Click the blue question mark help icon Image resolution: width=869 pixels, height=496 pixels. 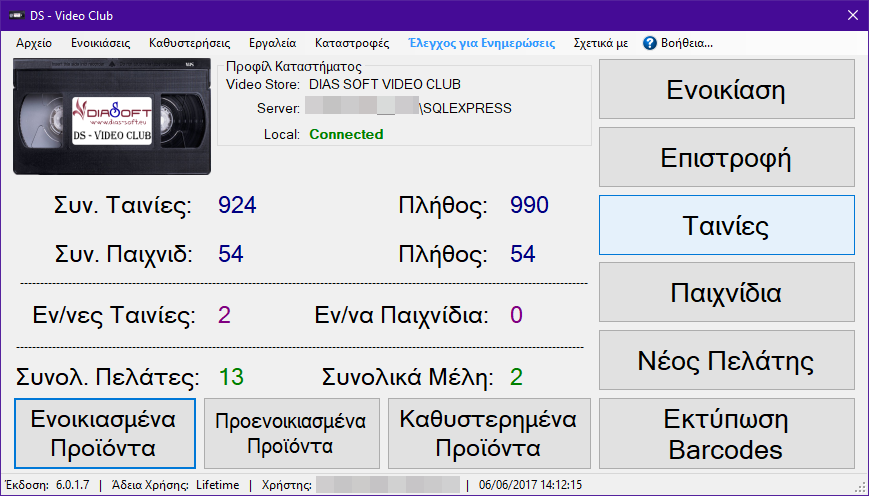point(650,43)
